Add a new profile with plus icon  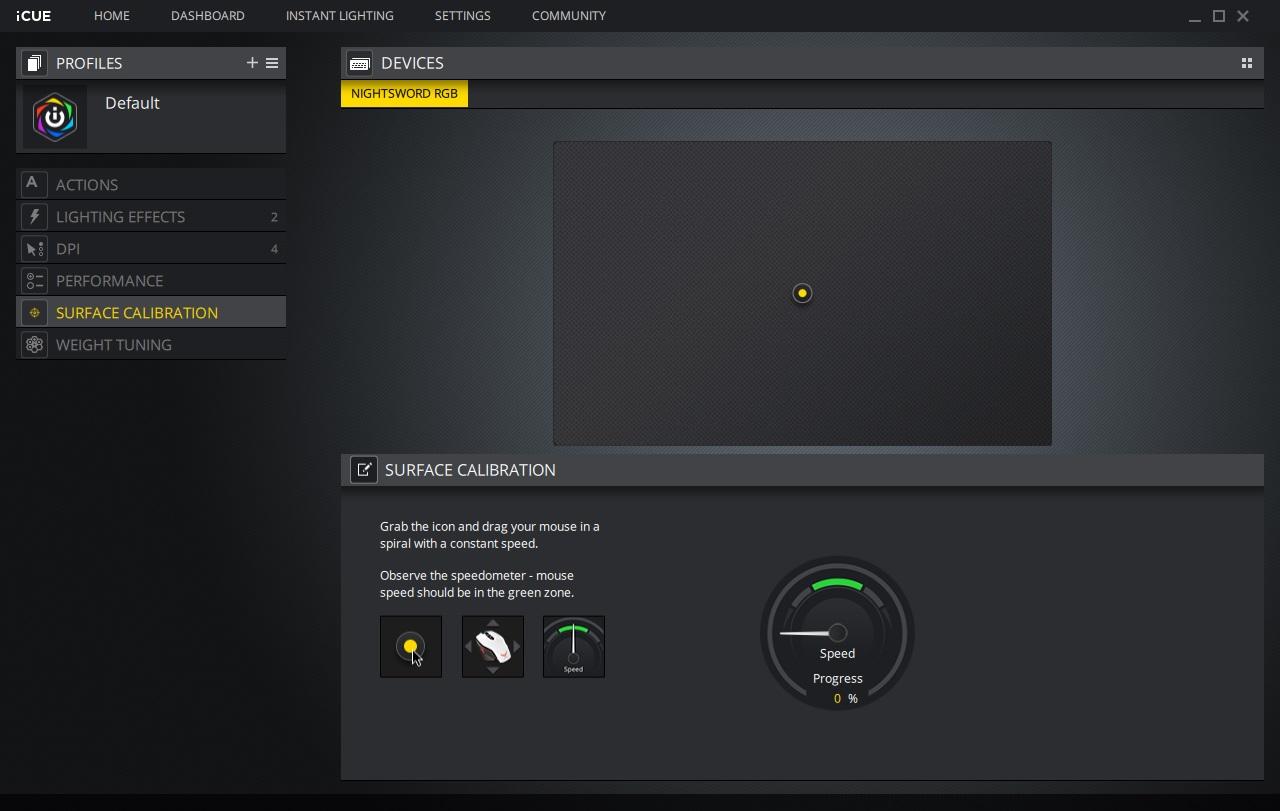[x=252, y=63]
